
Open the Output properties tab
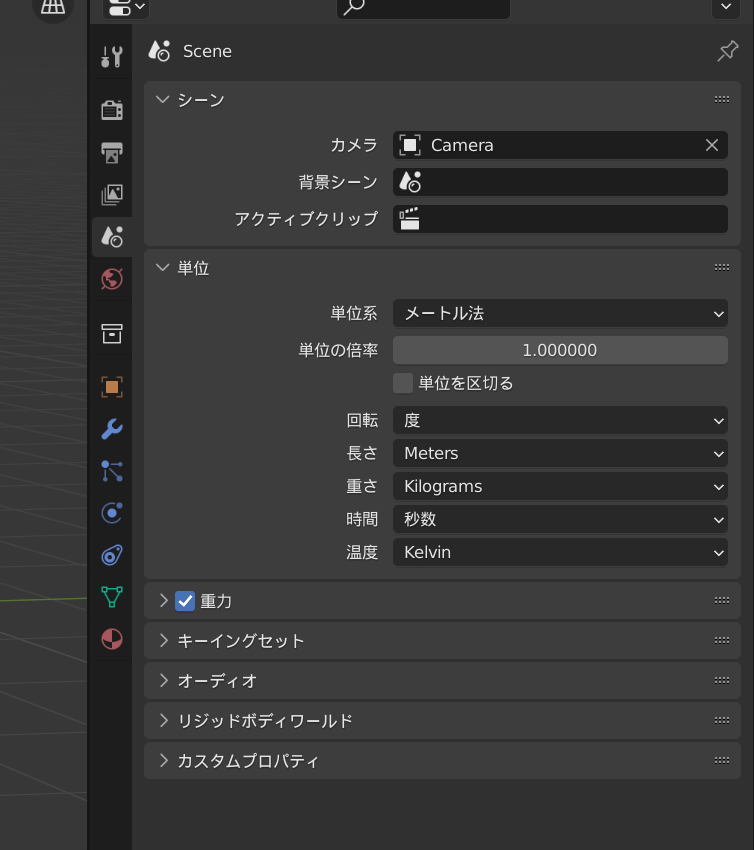112,152
